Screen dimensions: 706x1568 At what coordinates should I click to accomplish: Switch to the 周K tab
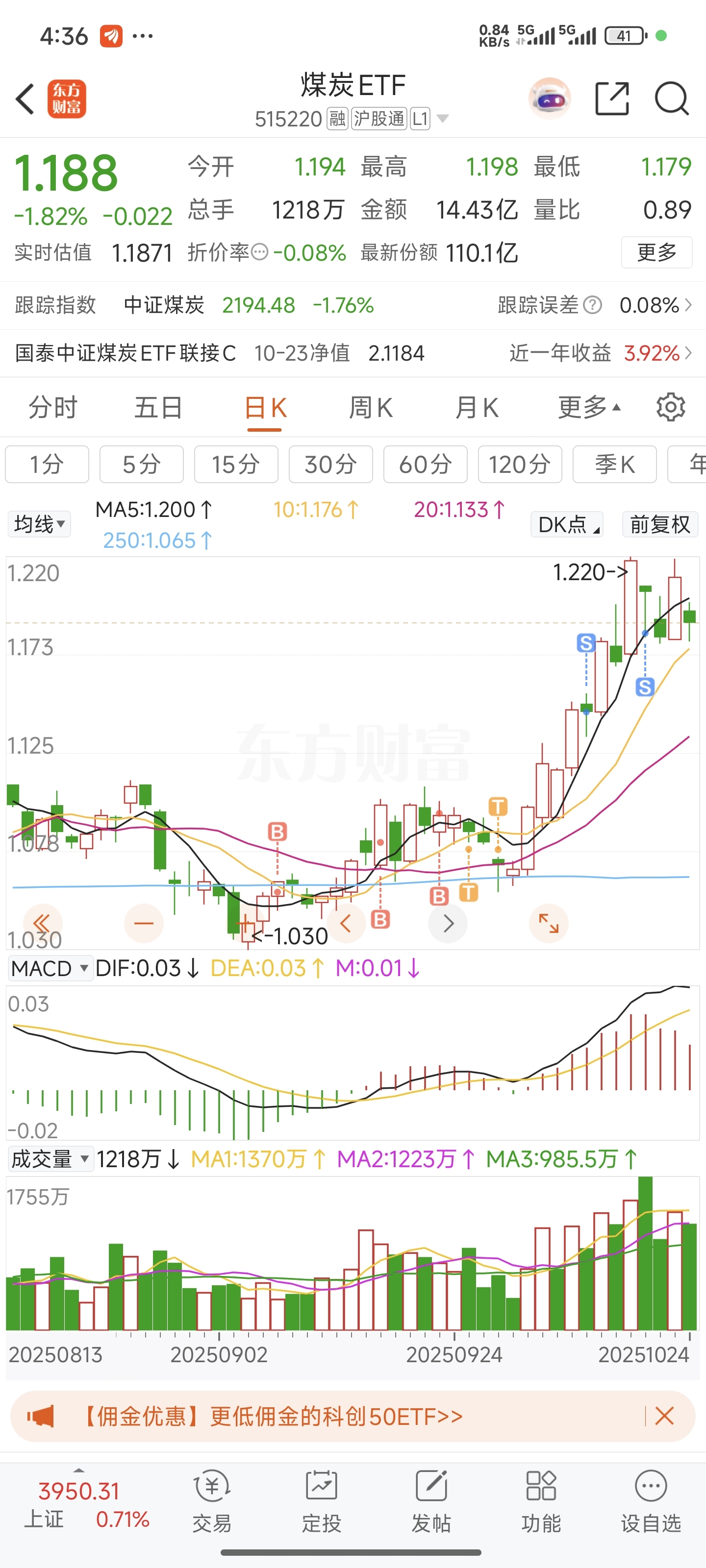370,407
